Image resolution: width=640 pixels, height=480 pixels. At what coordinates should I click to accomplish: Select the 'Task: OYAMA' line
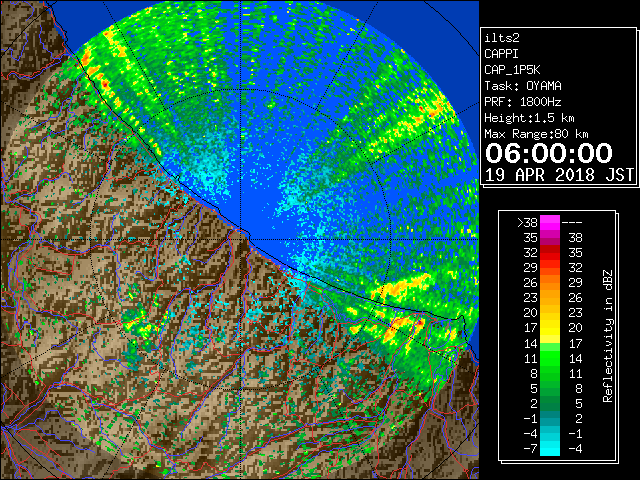pos(523,86)
